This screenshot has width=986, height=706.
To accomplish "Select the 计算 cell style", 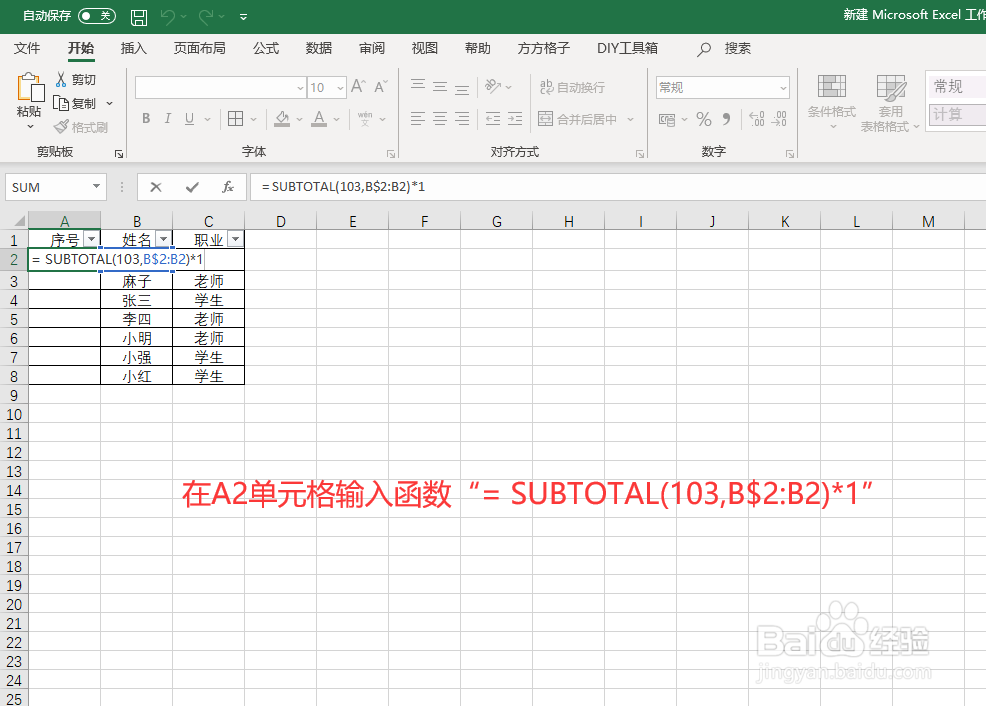I will coord(956,114).
